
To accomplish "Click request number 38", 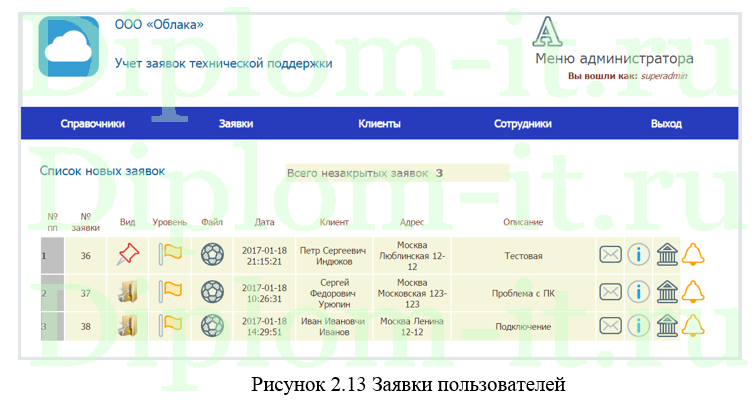I will [85, 327].
